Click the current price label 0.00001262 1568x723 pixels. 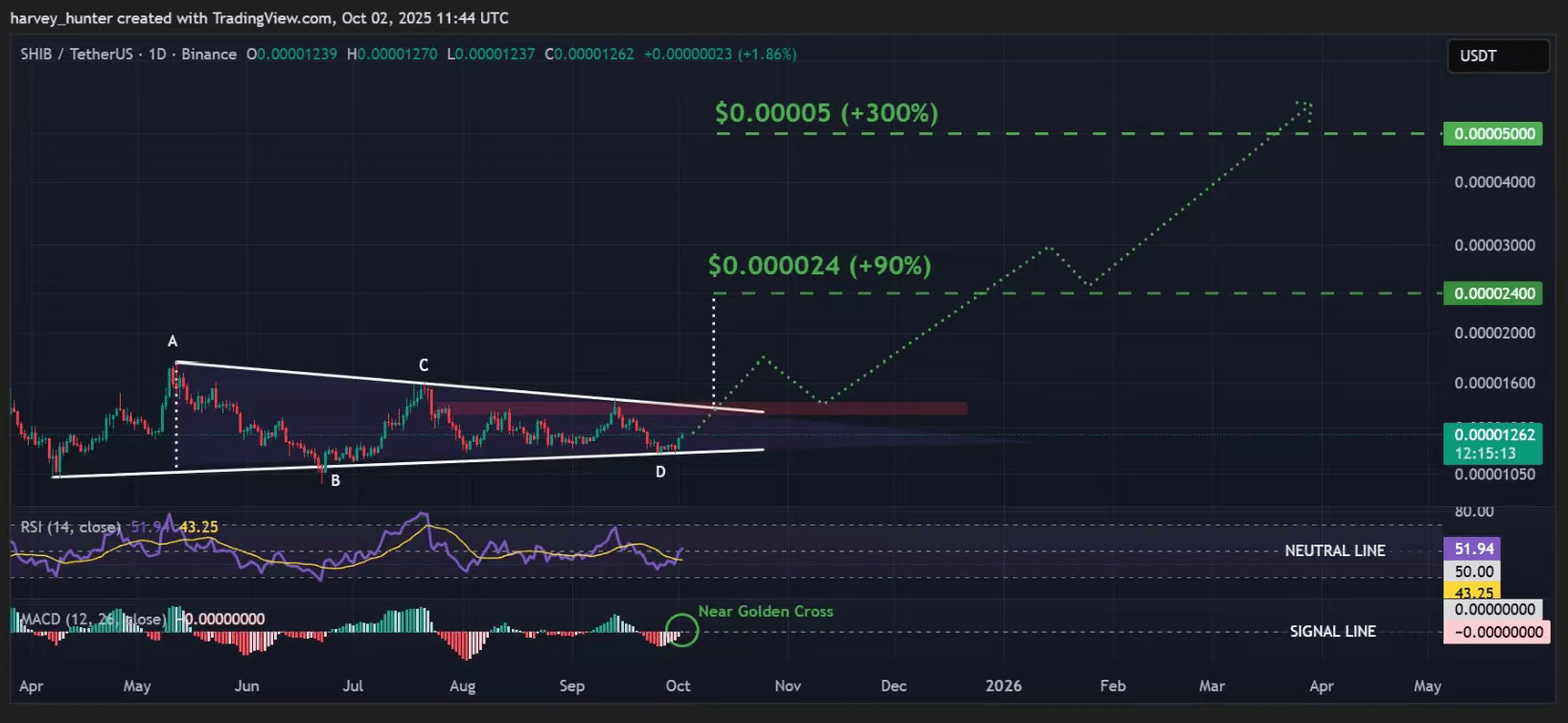pyautogui.click(x=1493, y=435)
